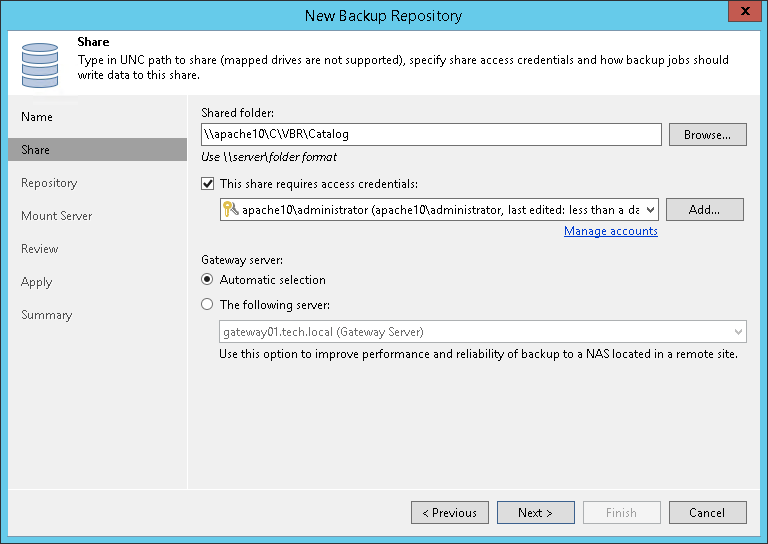Open the Manage accounts link

610,231
